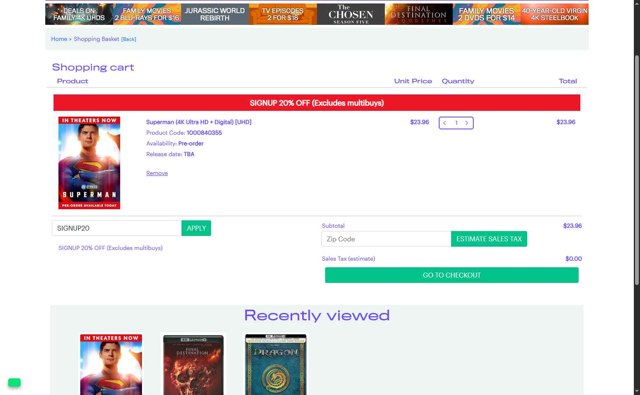Viewport: 640px width, 395px height.
Task: Click the [Back] breadcrumb link
Action: 129,39
